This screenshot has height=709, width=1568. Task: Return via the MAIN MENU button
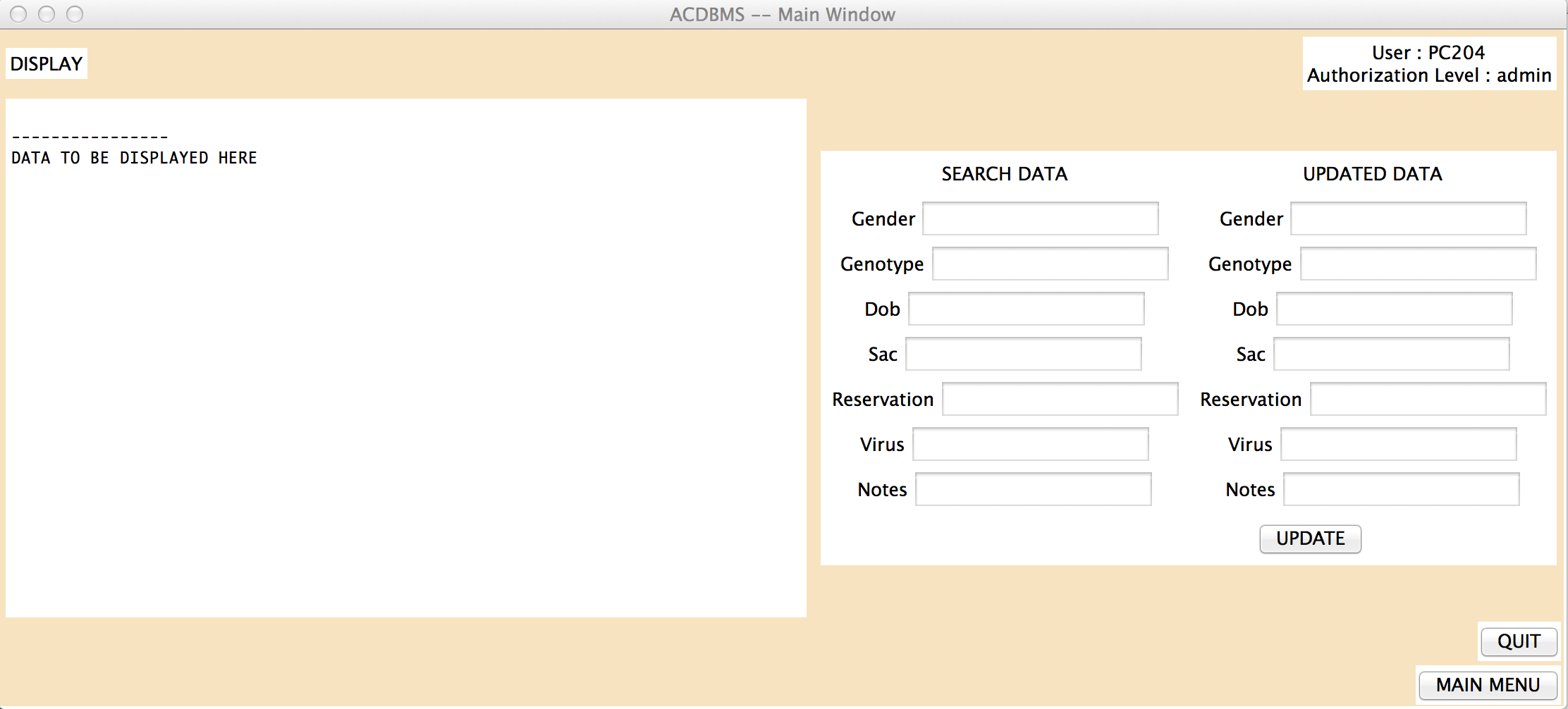[1488, 685]
